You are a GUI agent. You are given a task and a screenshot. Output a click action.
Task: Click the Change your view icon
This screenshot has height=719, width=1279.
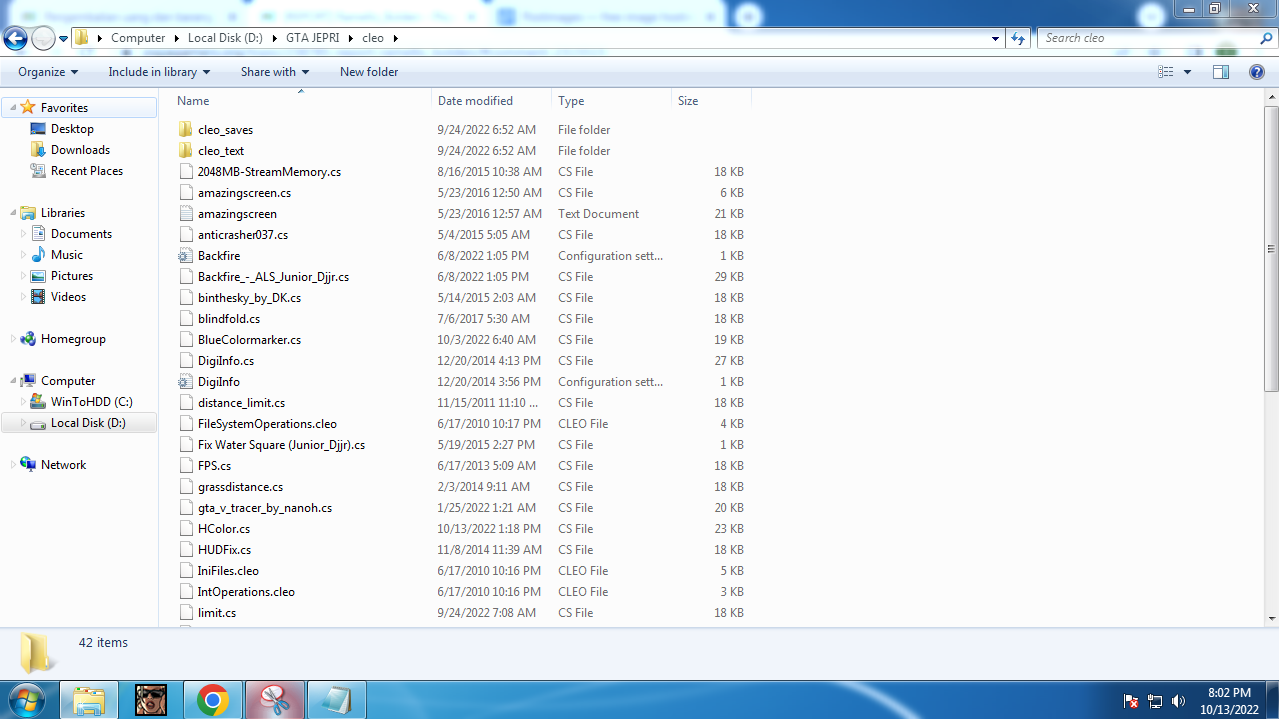1165,72
